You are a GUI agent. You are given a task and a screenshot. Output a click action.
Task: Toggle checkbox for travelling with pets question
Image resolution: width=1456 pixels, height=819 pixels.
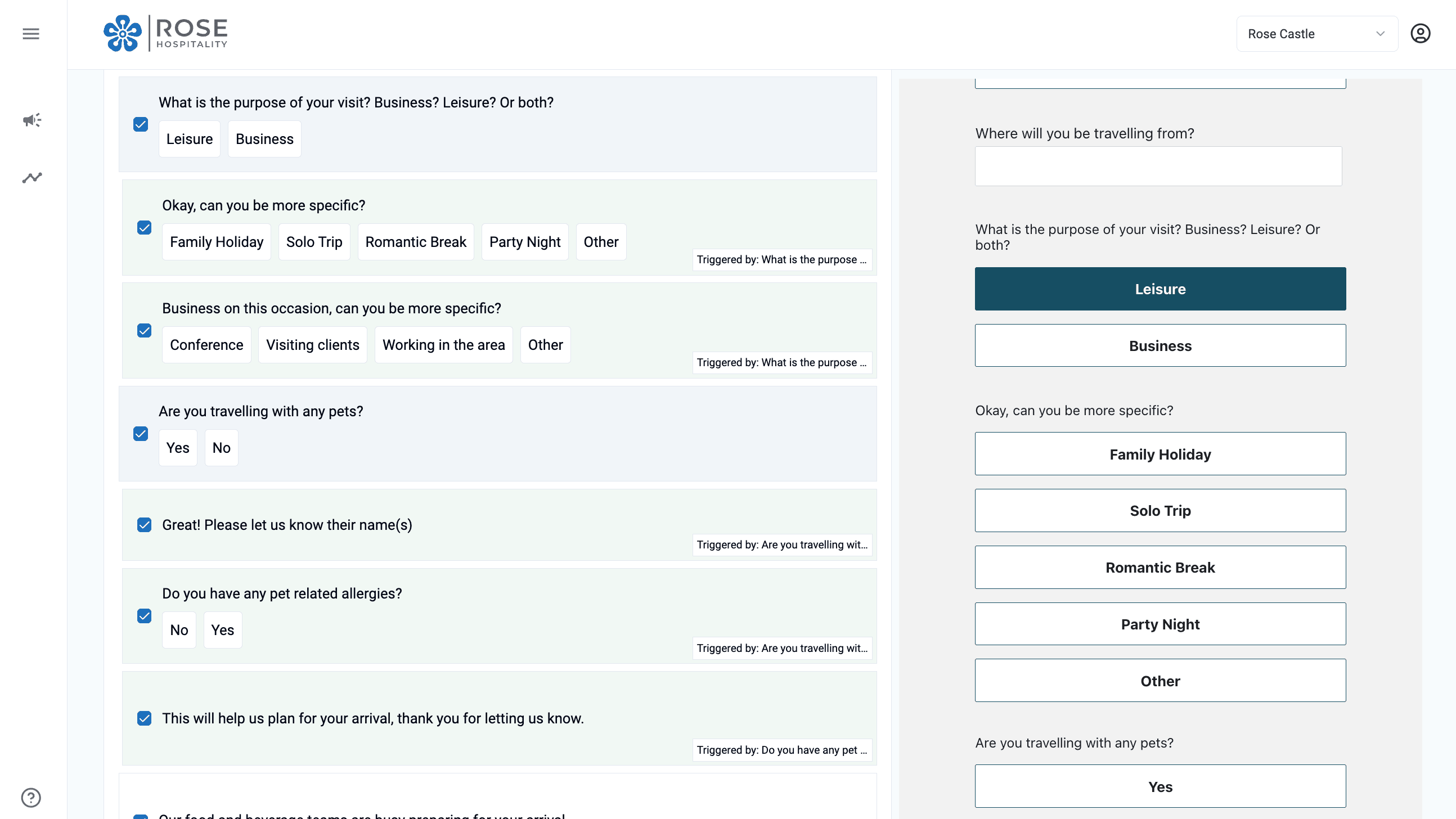pos(141,434)
